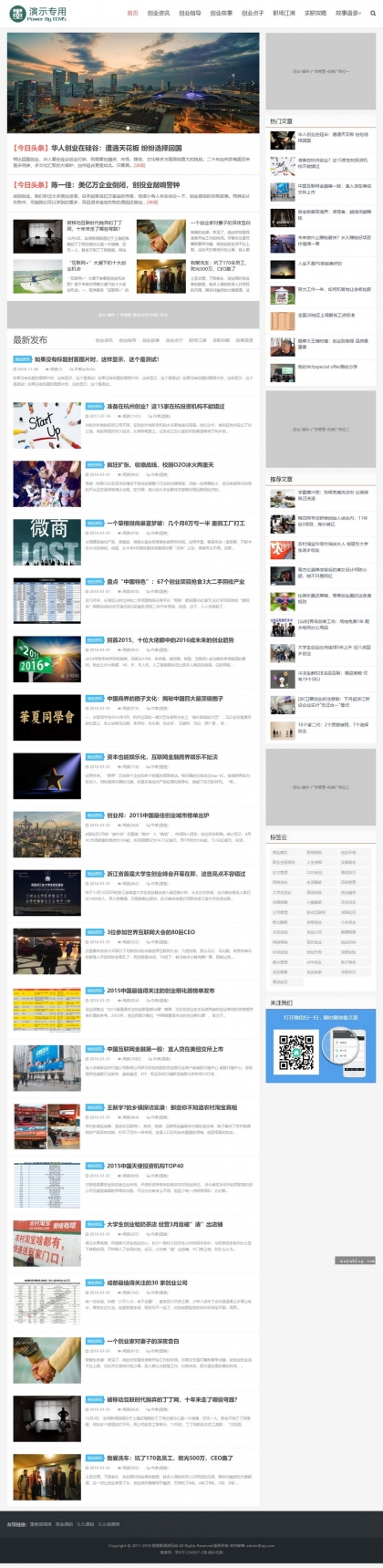Open article 浙江省首届大学生创业峰会开幕在即
Screen dimensions: 383x1568
(176, 873)
